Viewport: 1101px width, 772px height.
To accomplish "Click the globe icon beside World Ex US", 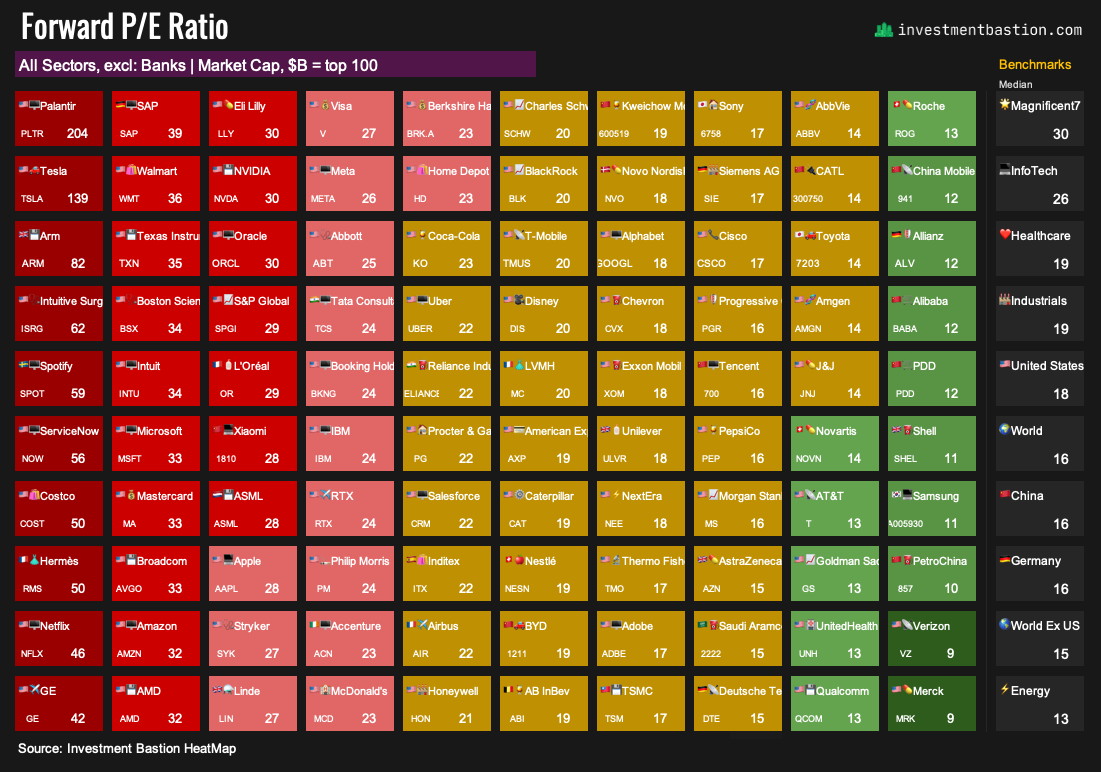I will click(1005, 624).
